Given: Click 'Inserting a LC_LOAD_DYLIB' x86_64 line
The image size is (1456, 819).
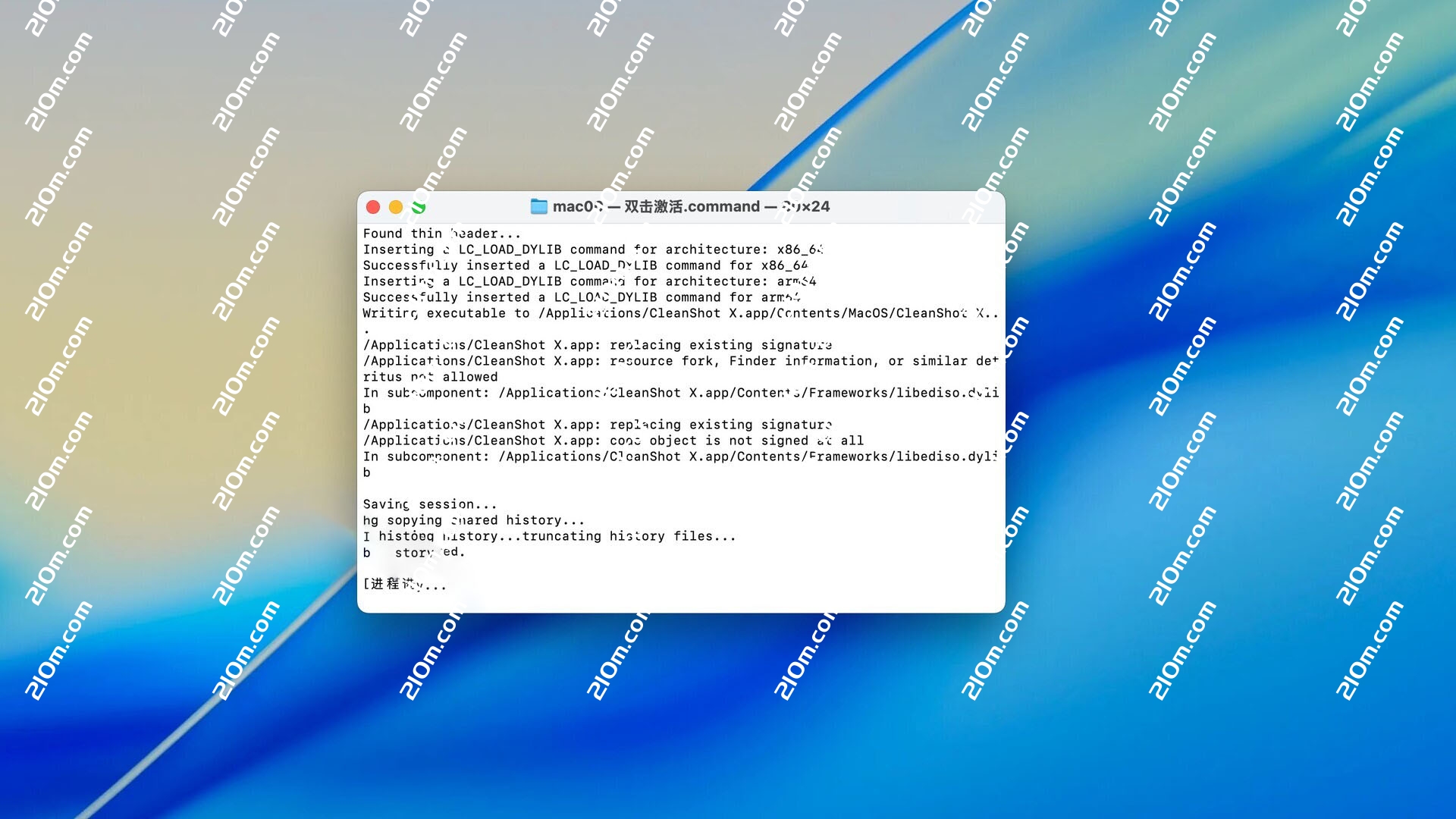Looking at the screenshot, I should pyautogui.click(x=592, y=249).
